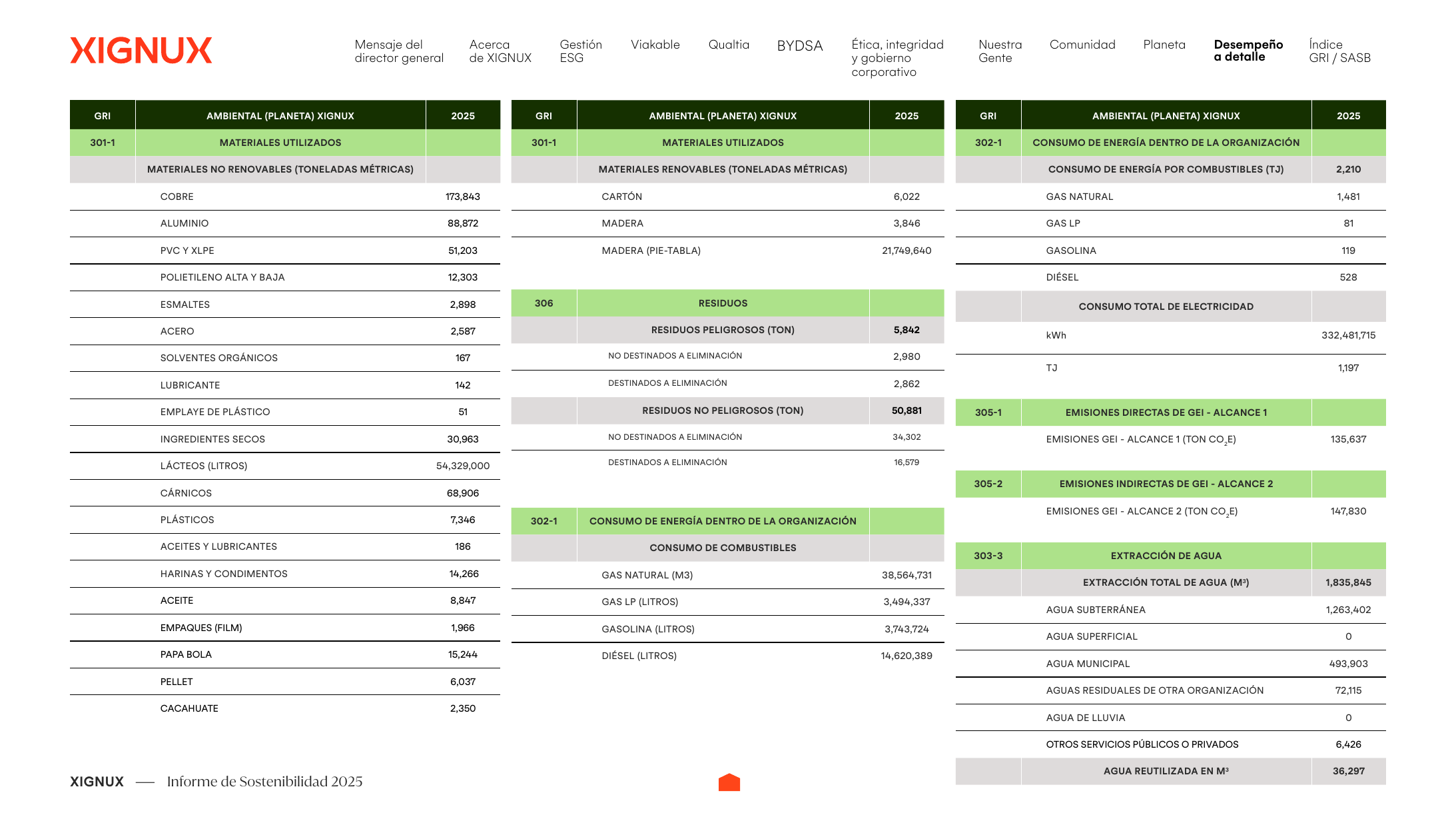Open the Acerca de XIGNUX section

(x=500, y=51)
